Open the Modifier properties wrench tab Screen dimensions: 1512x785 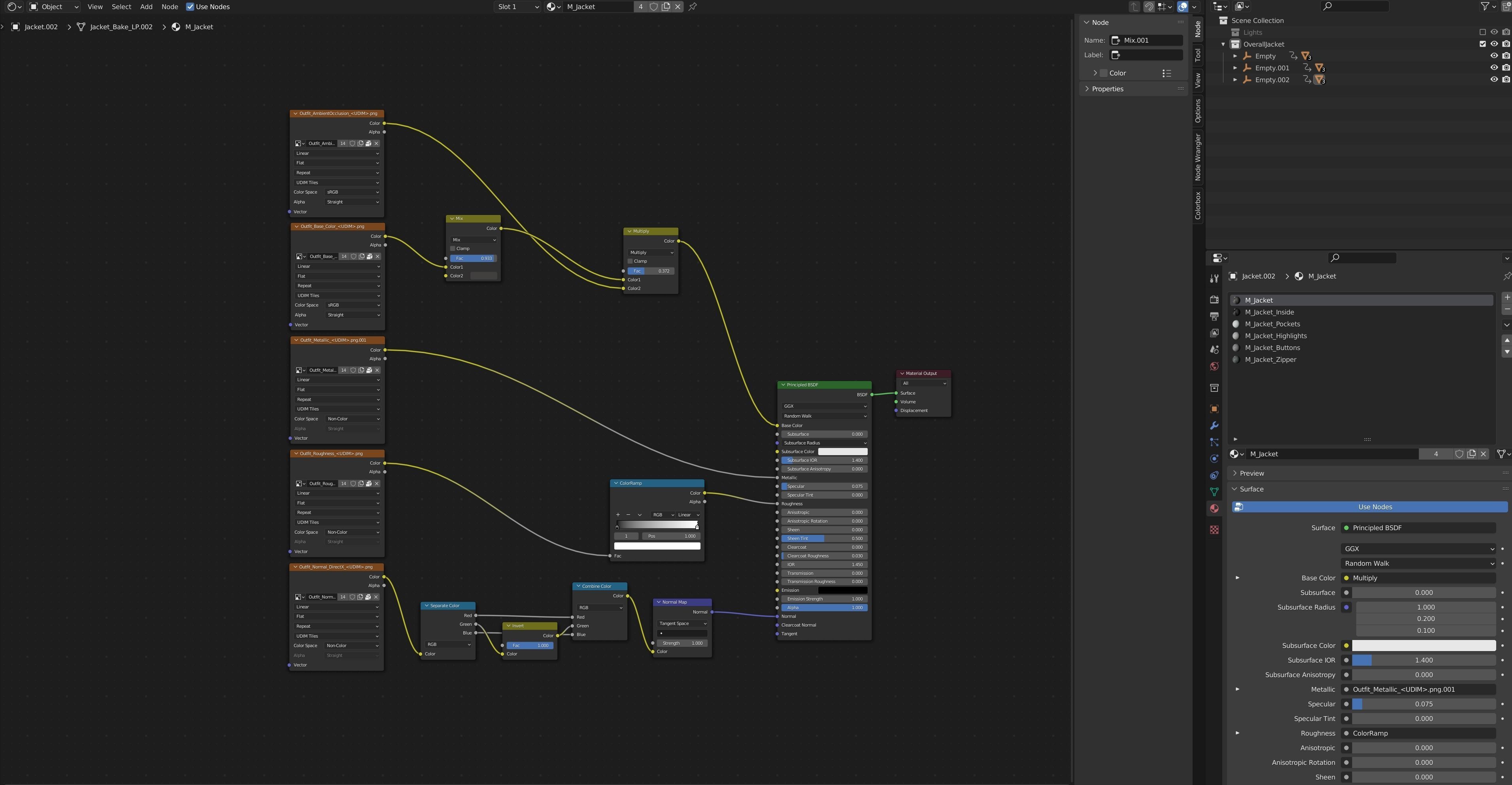click(x=1214, y=425)
